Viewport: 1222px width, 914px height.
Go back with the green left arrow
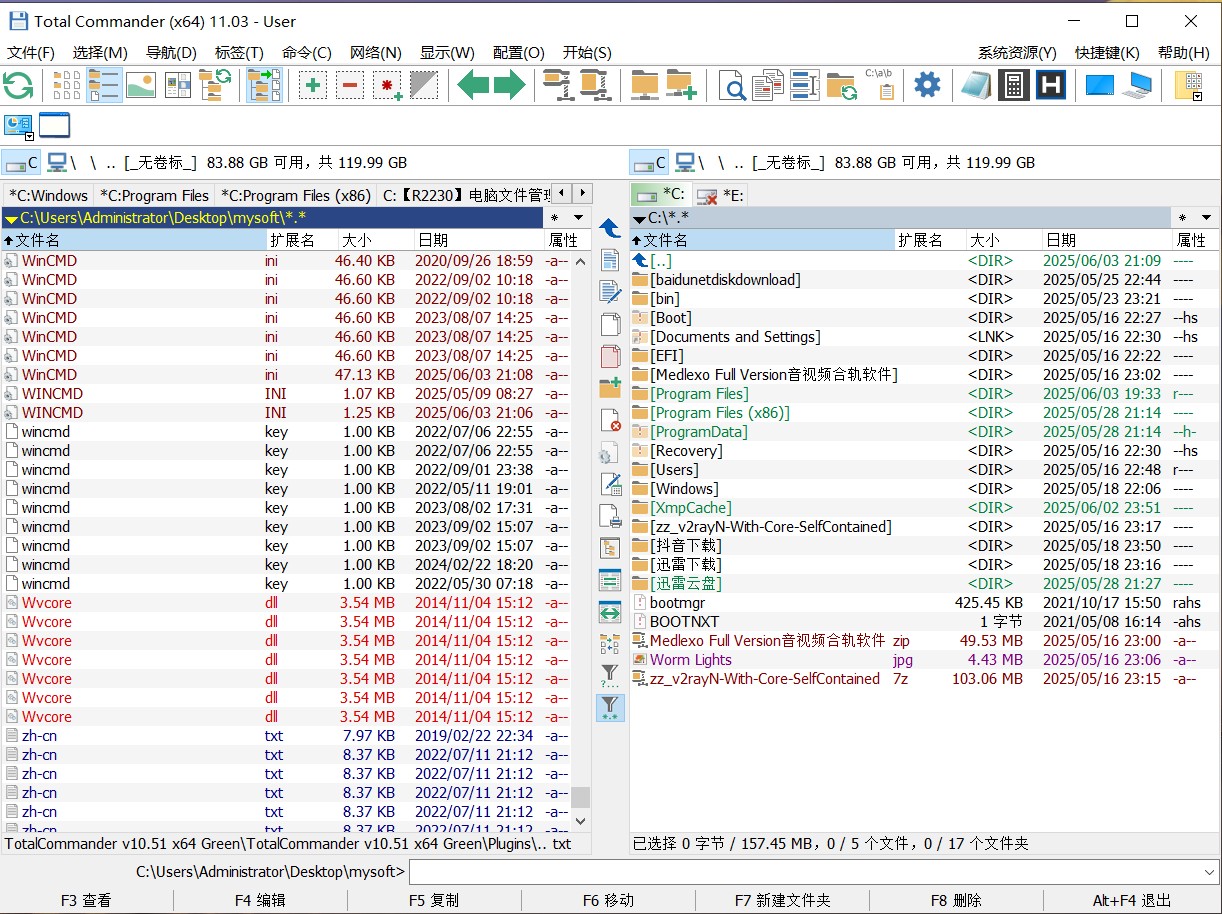pyautogui.click(x=473, y=85)
